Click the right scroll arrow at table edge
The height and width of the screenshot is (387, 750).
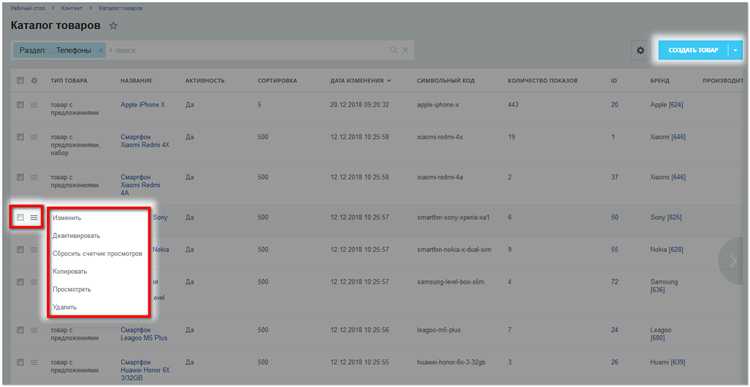click(732, 261)
